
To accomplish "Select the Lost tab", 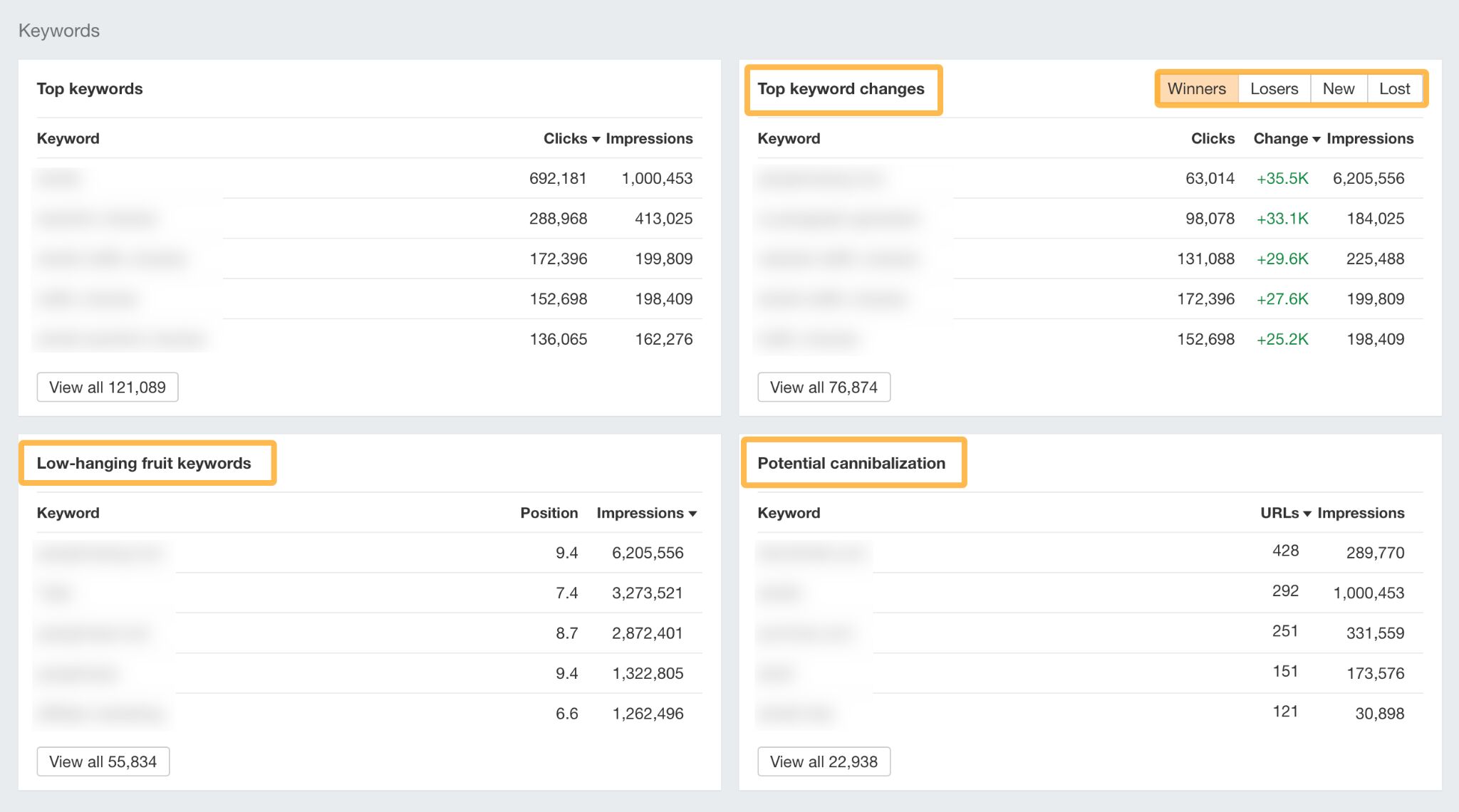I will click(x=1396, y=88).
